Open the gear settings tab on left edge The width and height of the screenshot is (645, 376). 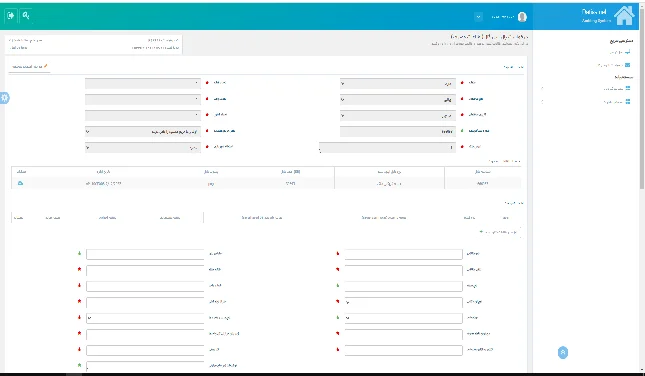pyautogui.click(x=4, y=98)
